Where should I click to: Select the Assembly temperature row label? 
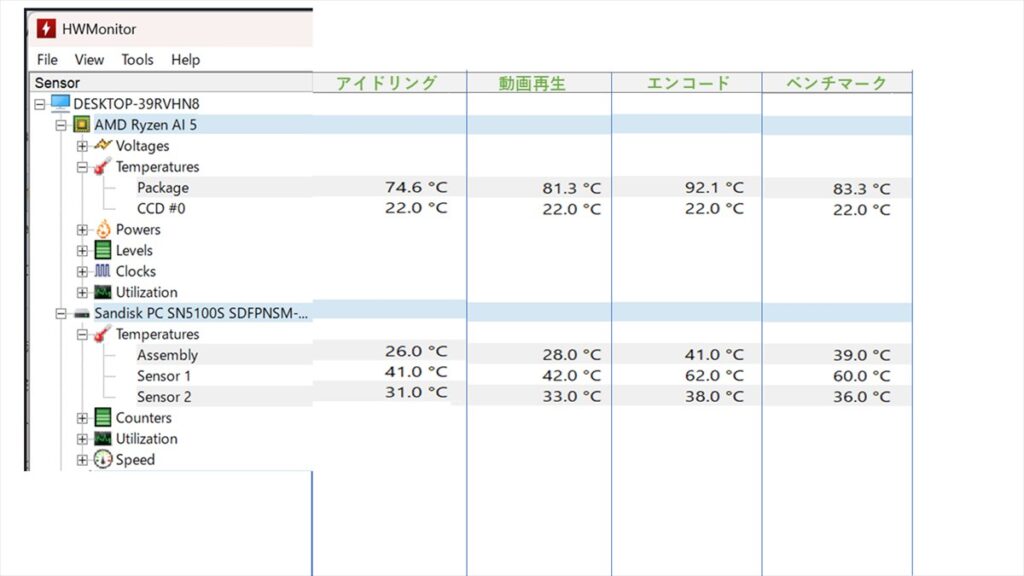point(167,355)
